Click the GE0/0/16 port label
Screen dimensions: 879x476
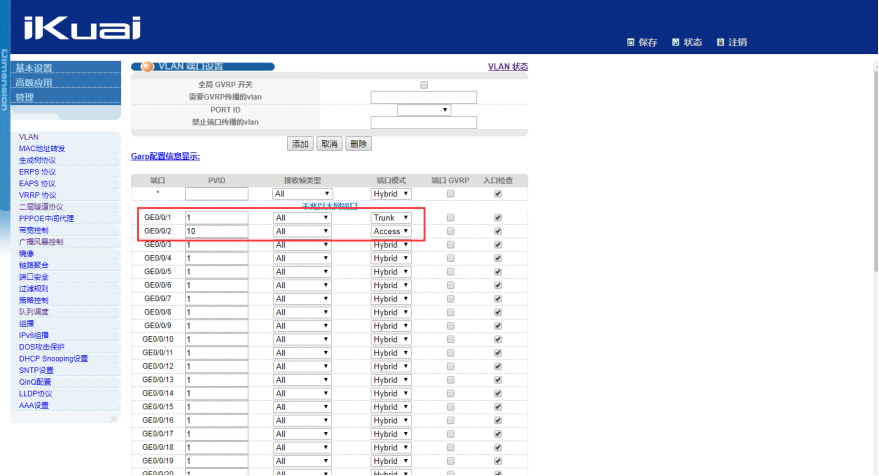158,420
